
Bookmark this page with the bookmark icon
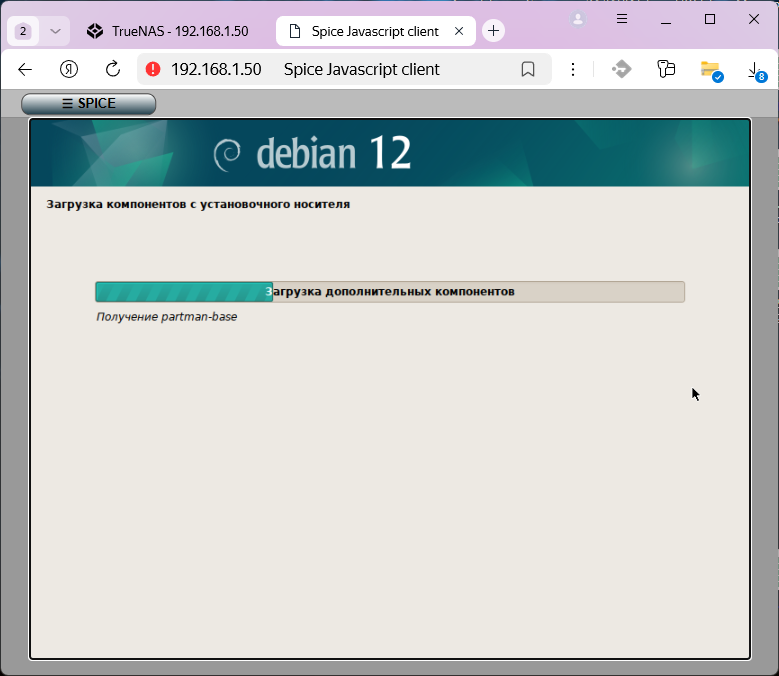click(x=528, y=70)
